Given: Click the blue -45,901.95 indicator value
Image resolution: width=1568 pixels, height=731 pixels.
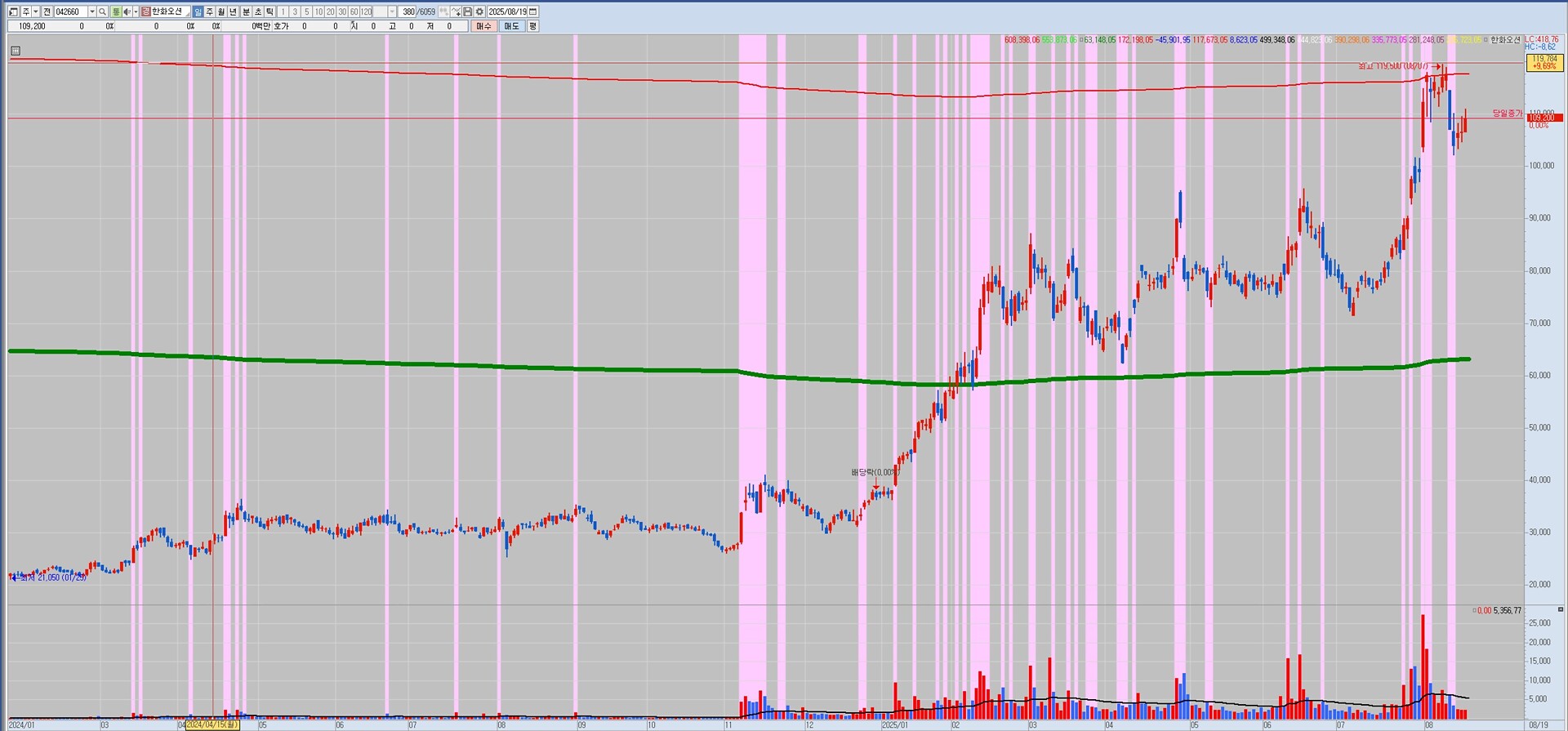Looking at the screenshot, I should [1174, 40].
